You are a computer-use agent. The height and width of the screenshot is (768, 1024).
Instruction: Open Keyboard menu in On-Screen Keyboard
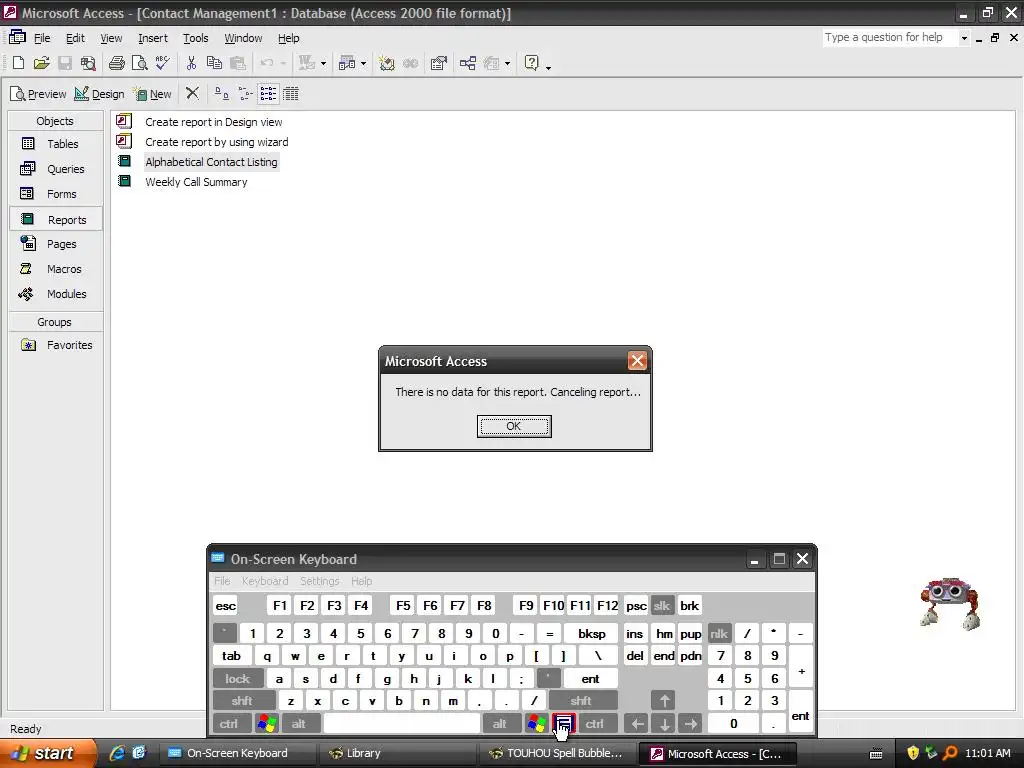[264, 581]
